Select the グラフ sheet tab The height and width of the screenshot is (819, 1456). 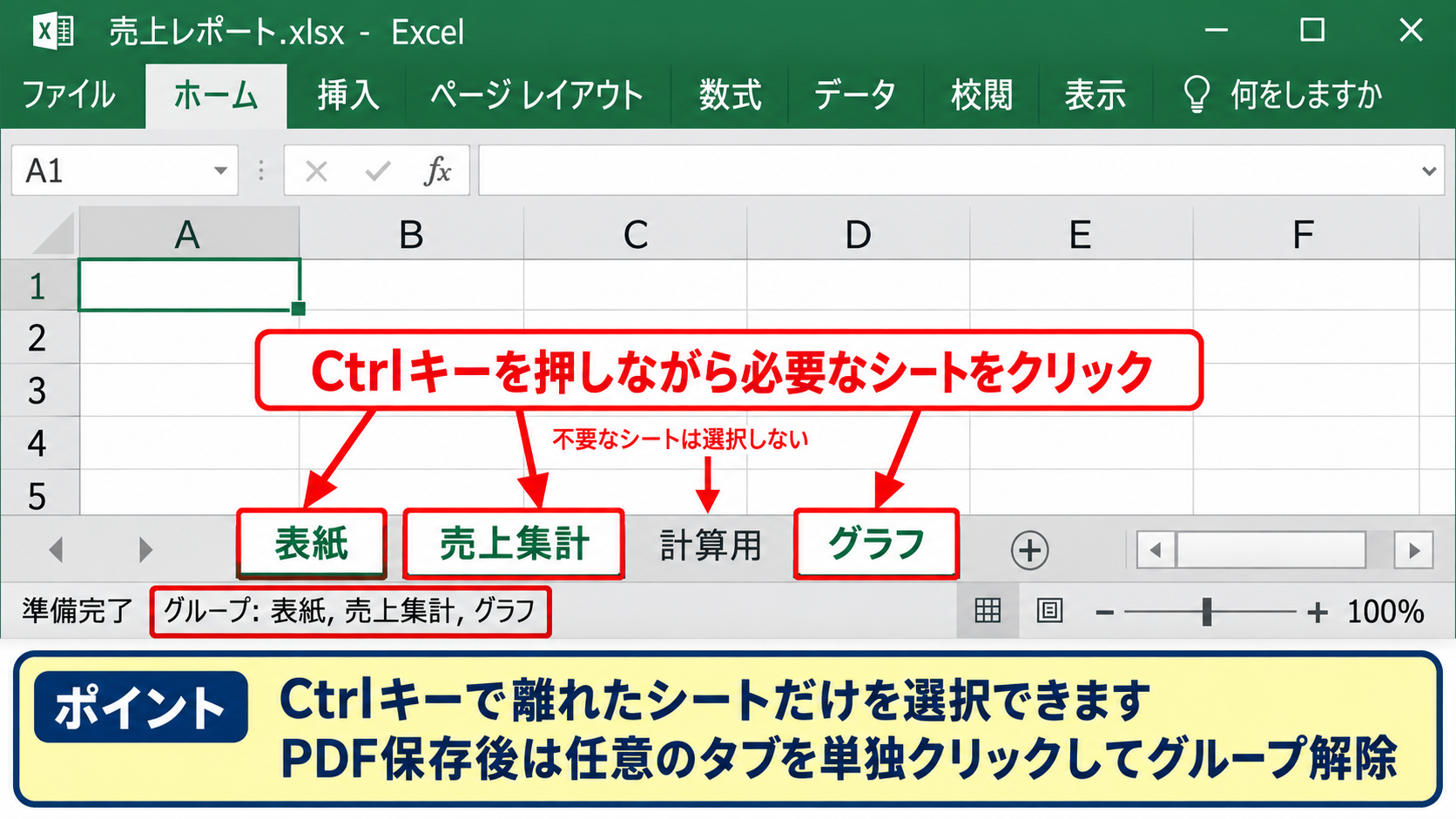(x=876, y=544)
